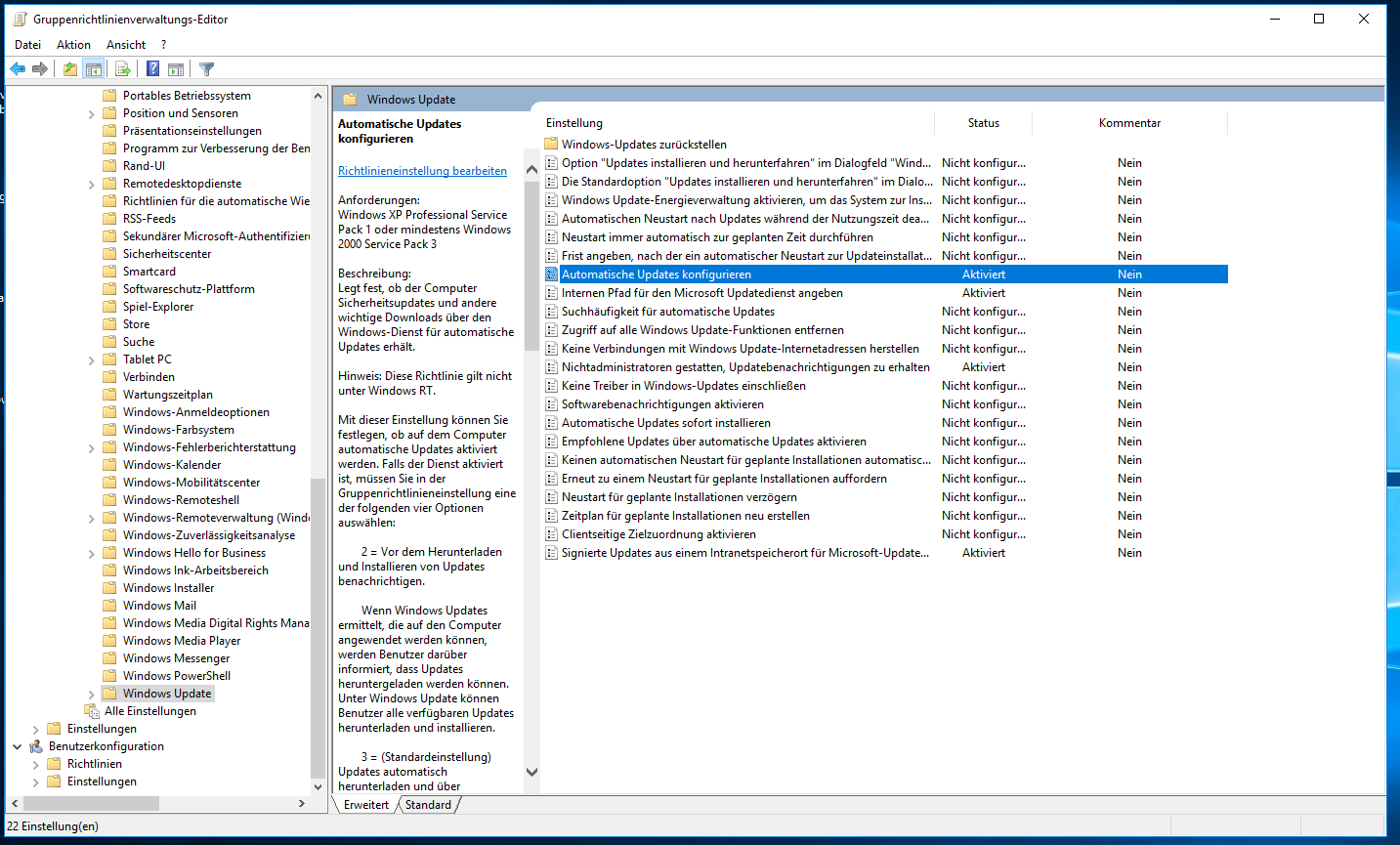The height and width of the screenshot is (845, 1400).
Task: Expand the Windows-Fehlerberichterstattung node
Action: (x=91, y=448)
